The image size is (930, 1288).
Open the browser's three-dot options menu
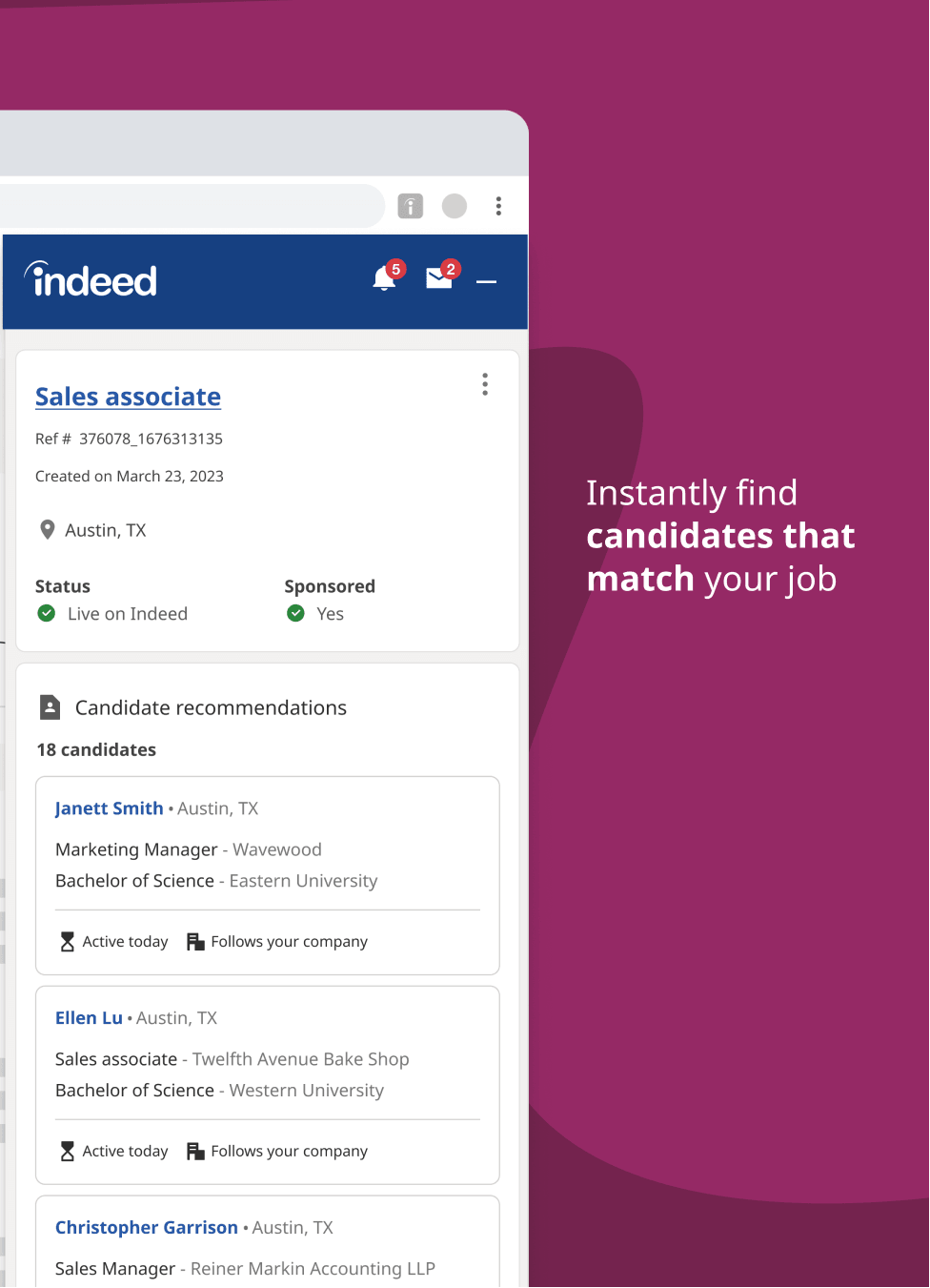[498, 206]
